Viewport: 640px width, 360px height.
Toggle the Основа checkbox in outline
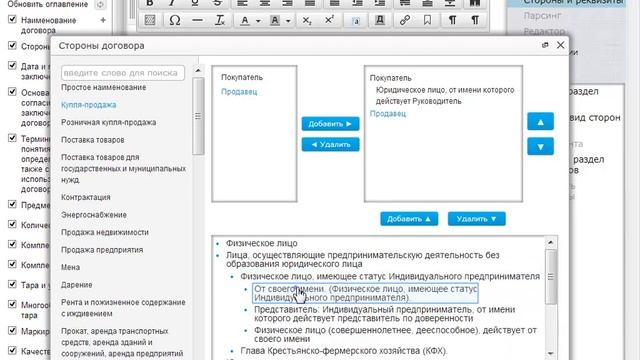(x=12, y=91)
